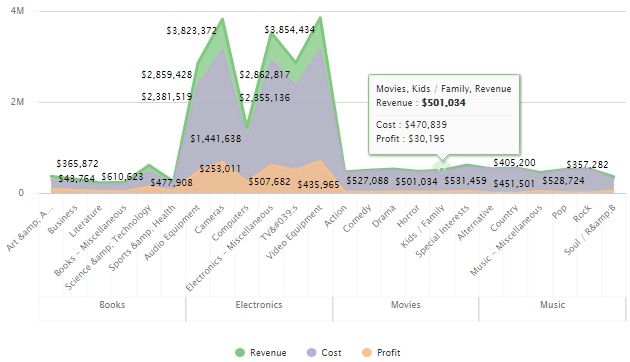Select the Movies category group label
Viewport: 630px width, 362px height.
pyautogui.click(x=405, y=305)
